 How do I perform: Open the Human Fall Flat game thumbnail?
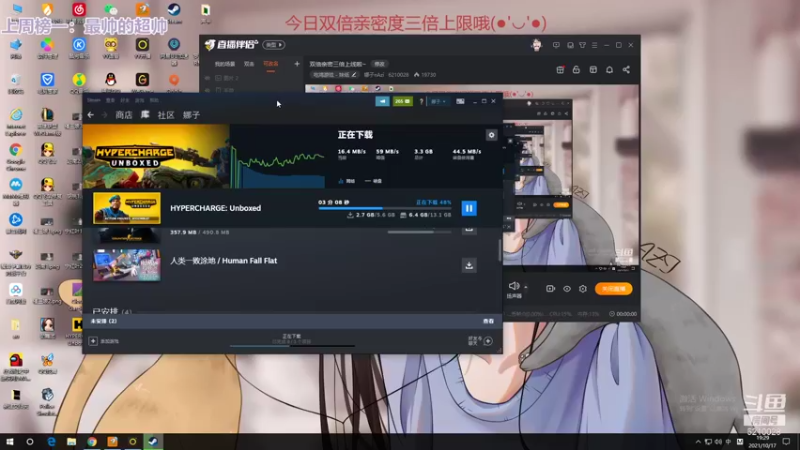tap(127, 265)
